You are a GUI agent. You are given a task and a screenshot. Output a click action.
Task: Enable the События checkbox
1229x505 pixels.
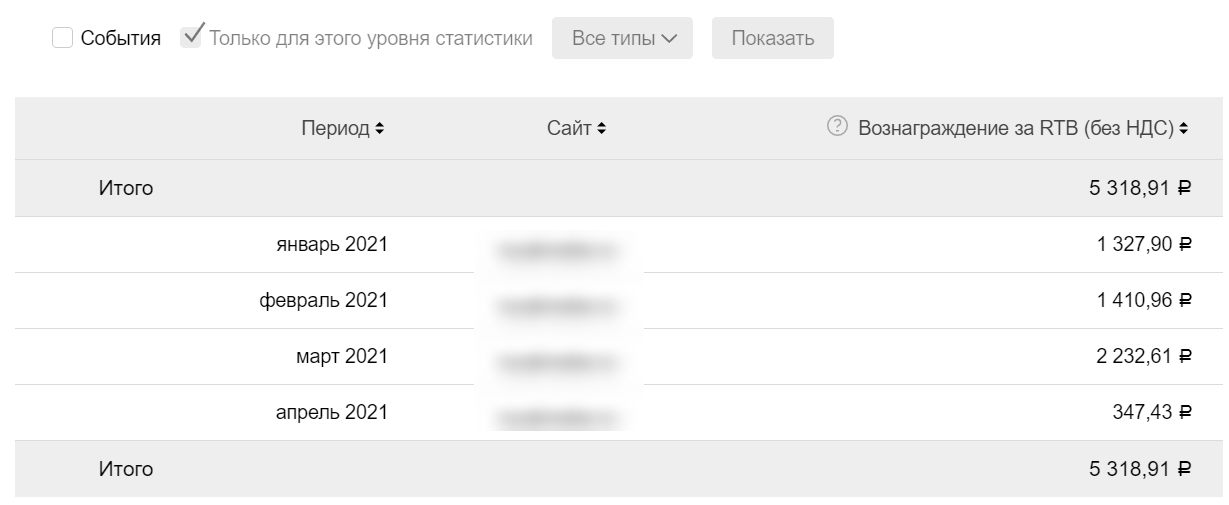tap(62, 38)
